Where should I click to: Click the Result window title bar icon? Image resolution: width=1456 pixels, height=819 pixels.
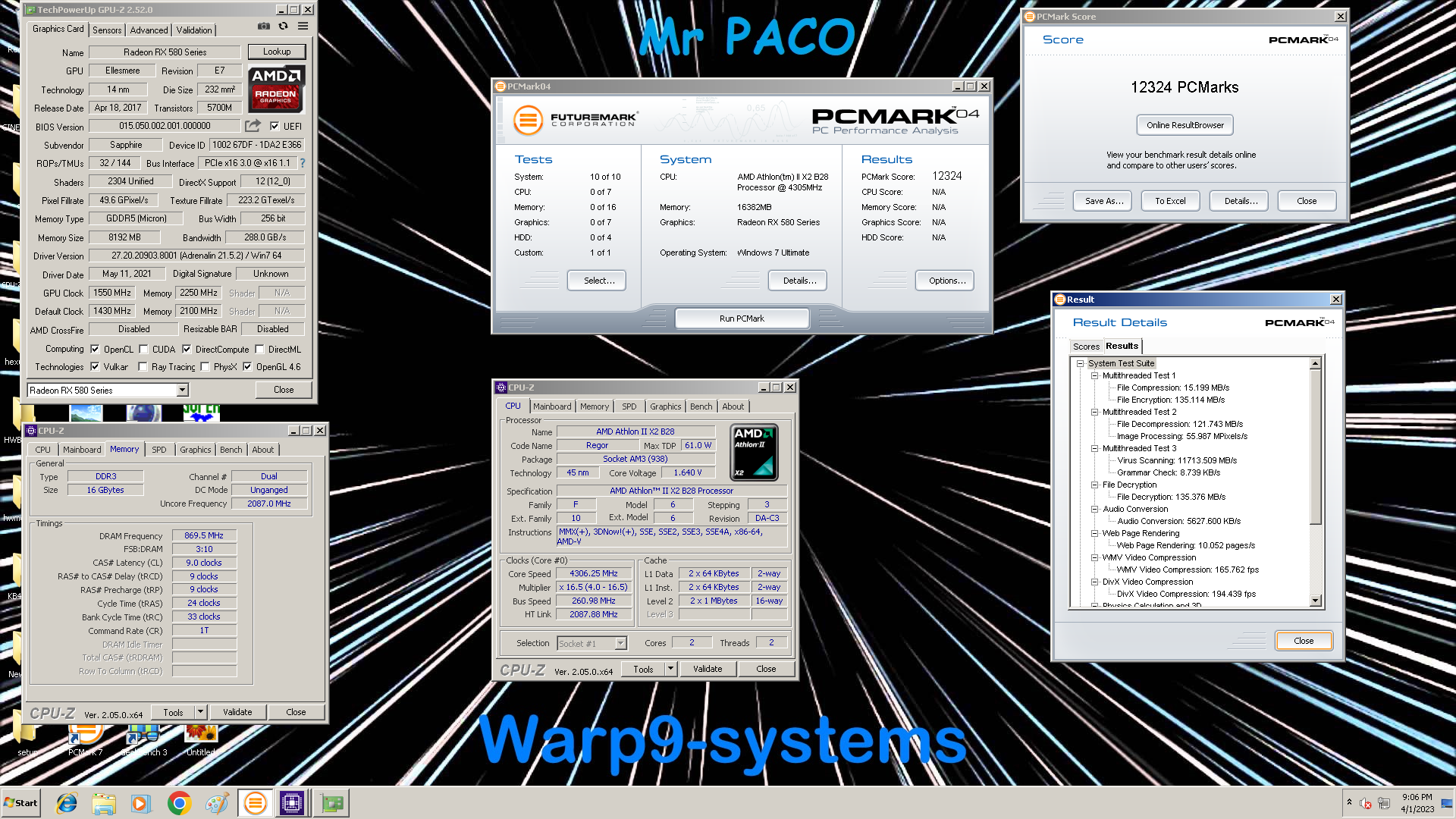pos(1060,300)
